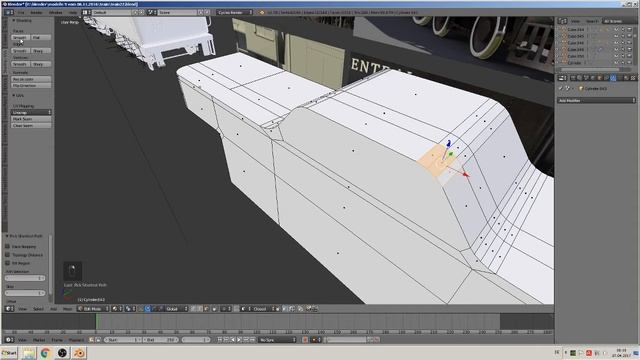
Task: Open the Properties editor type icon
Action: [562, 78]
